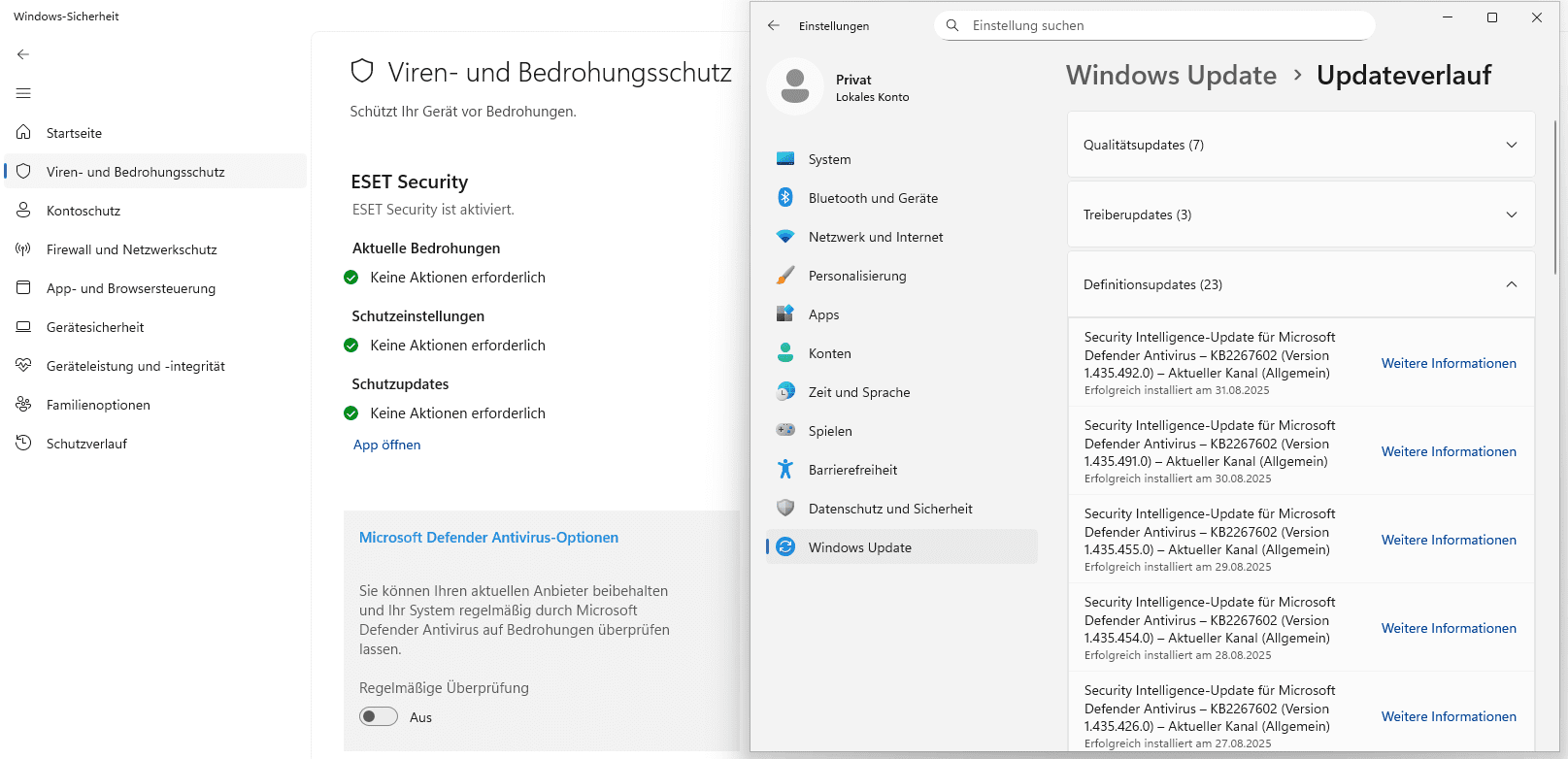
Task: Click the Datenschutz und Sicherheit shield icon
Action: (785, 509)
